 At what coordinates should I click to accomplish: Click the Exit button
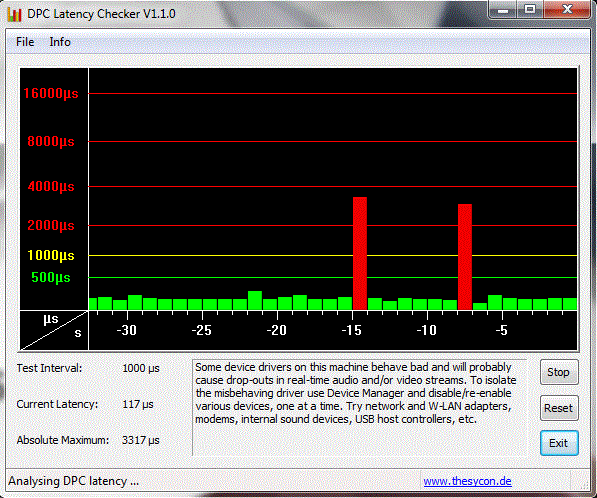[x=559, y=443]
